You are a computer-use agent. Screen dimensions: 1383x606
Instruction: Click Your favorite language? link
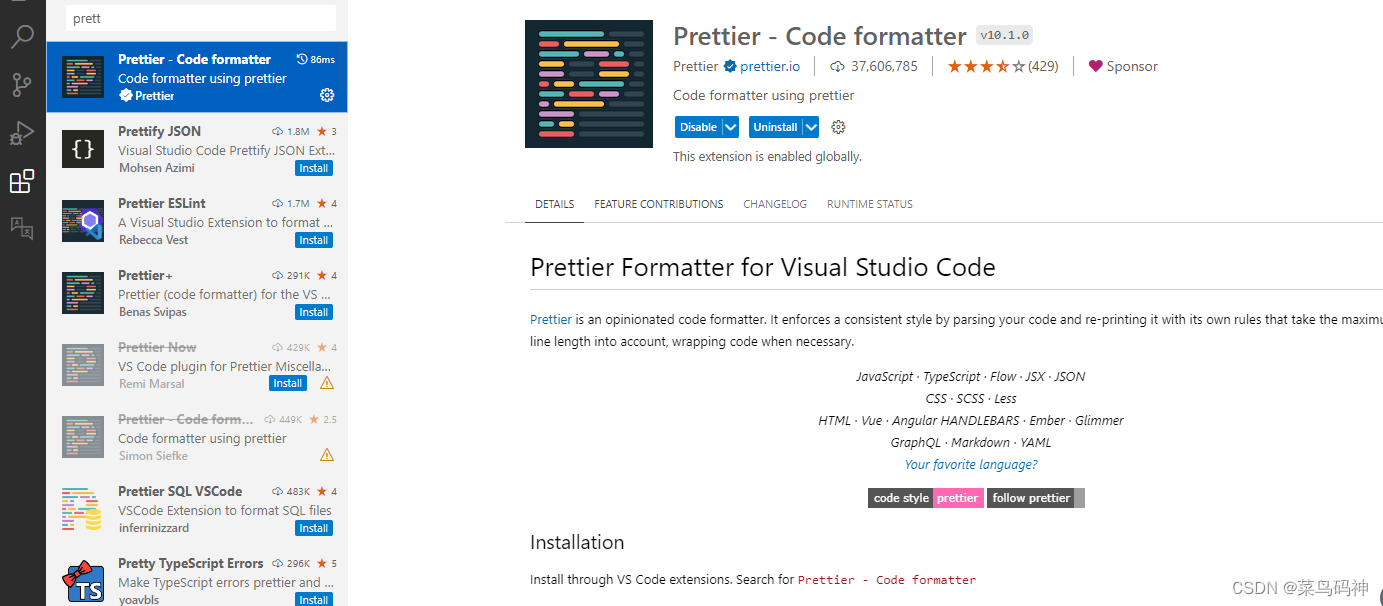969,464
